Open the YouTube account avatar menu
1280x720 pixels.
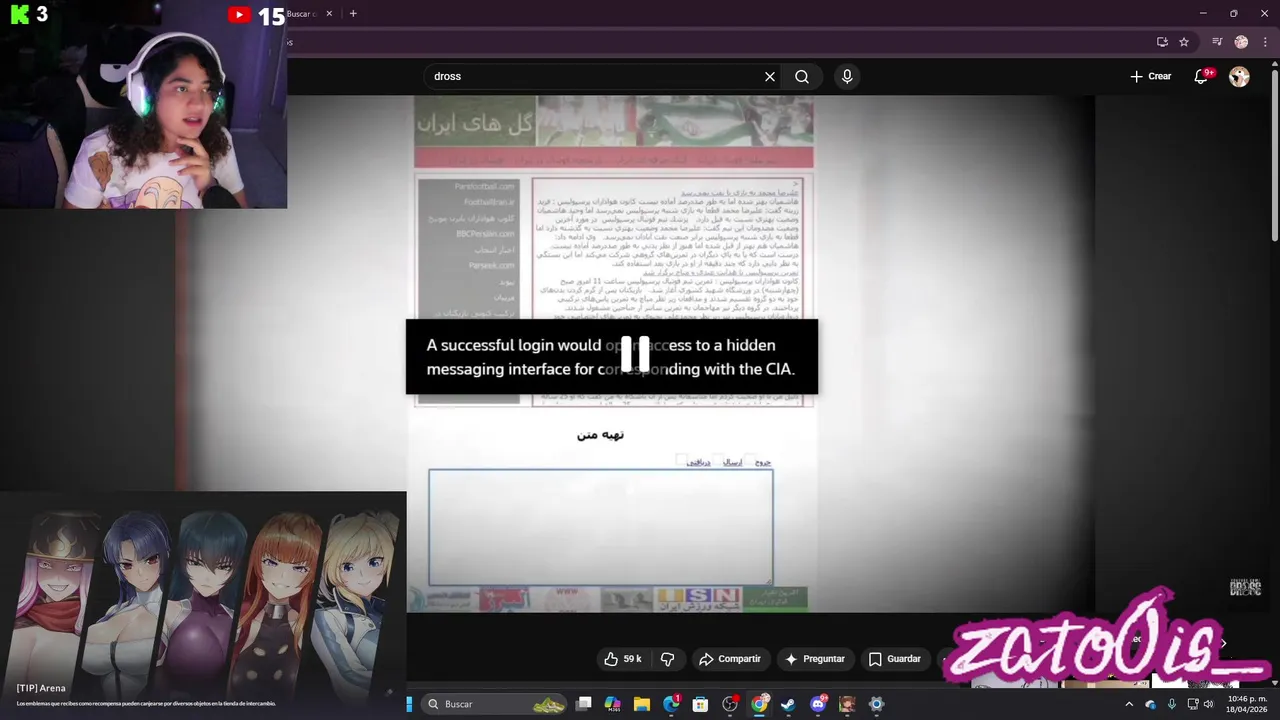(1239, 77)
